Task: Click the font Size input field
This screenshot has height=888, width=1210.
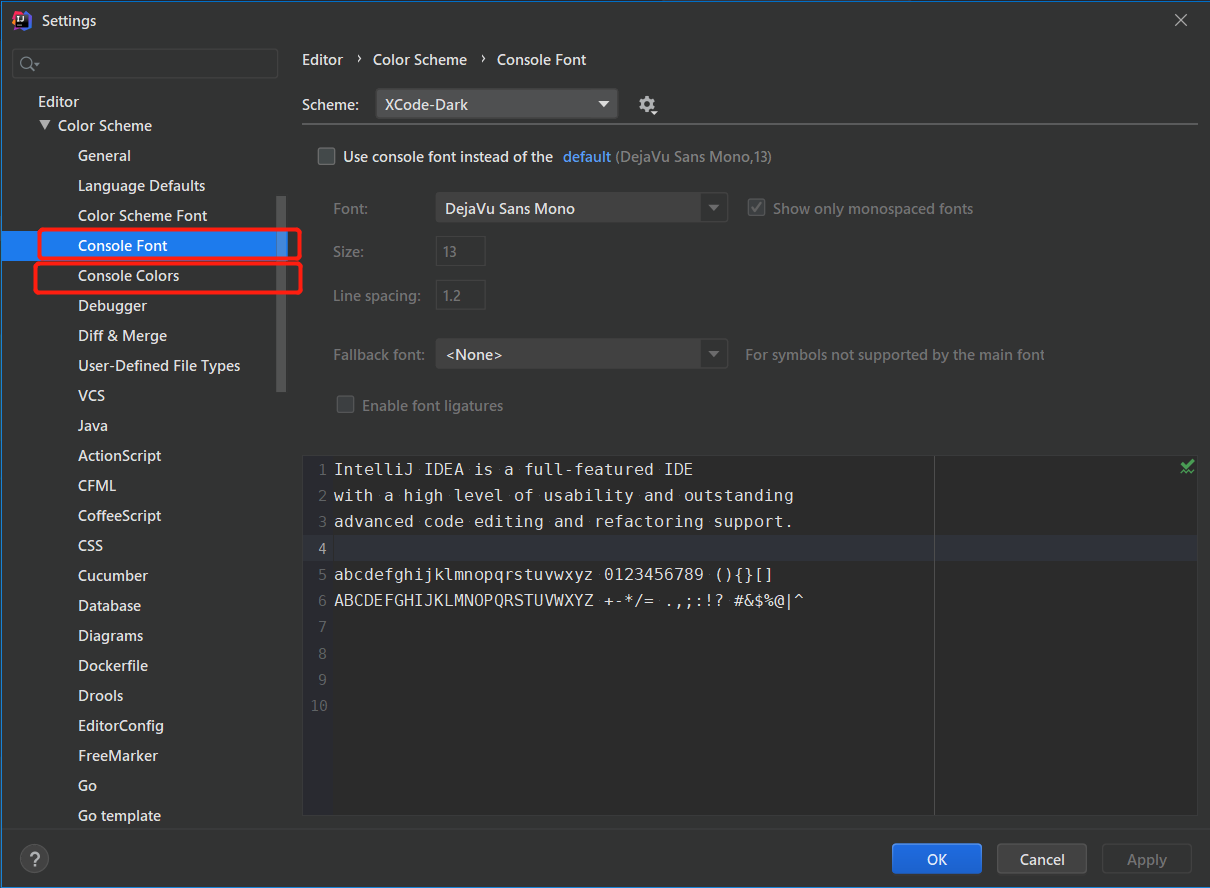Action: click(x=461, y=251)
